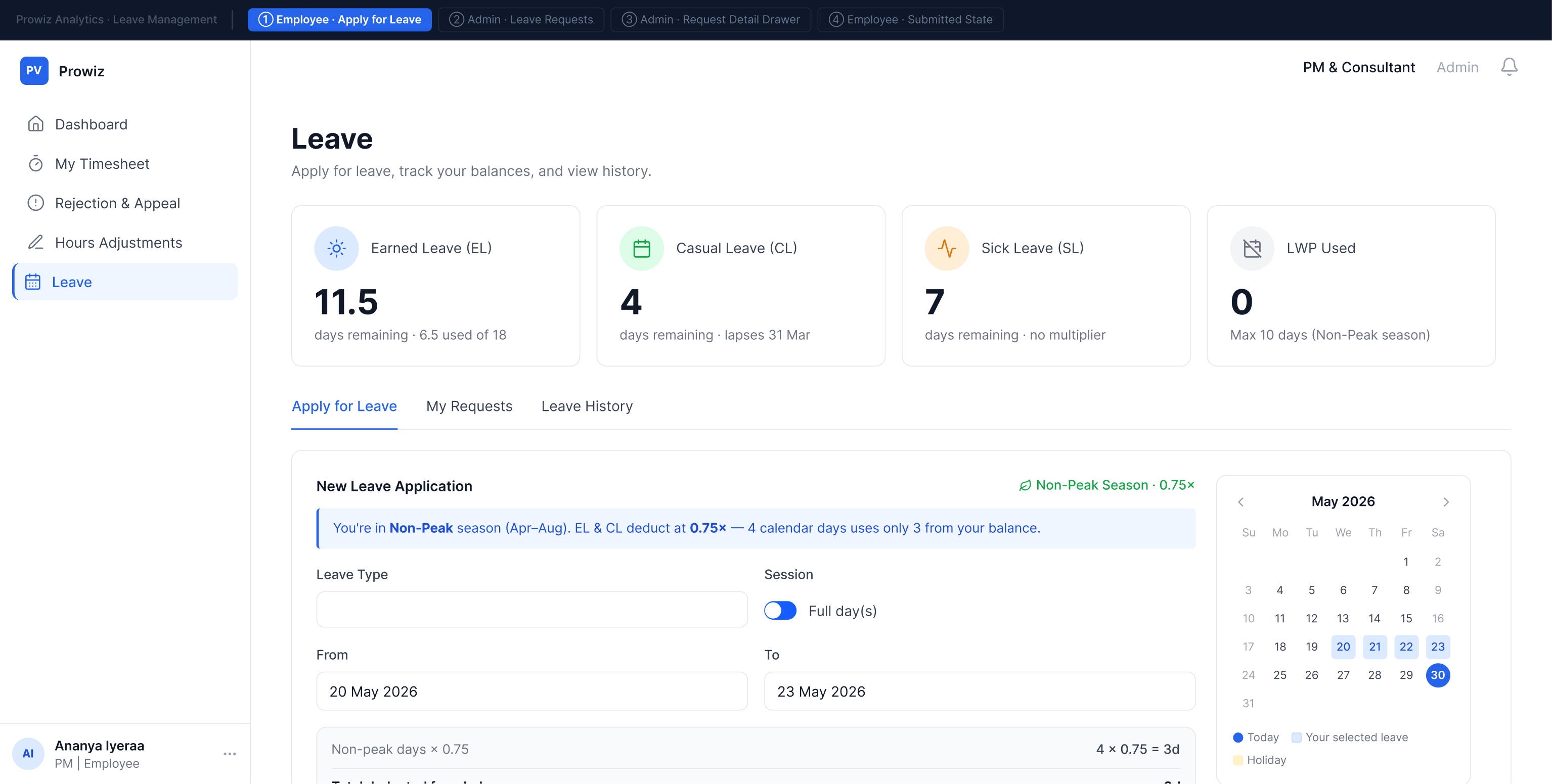Select the Apply for Leave tab
Viewport: 1552px width, 784px height.
(x=344, y=406)
